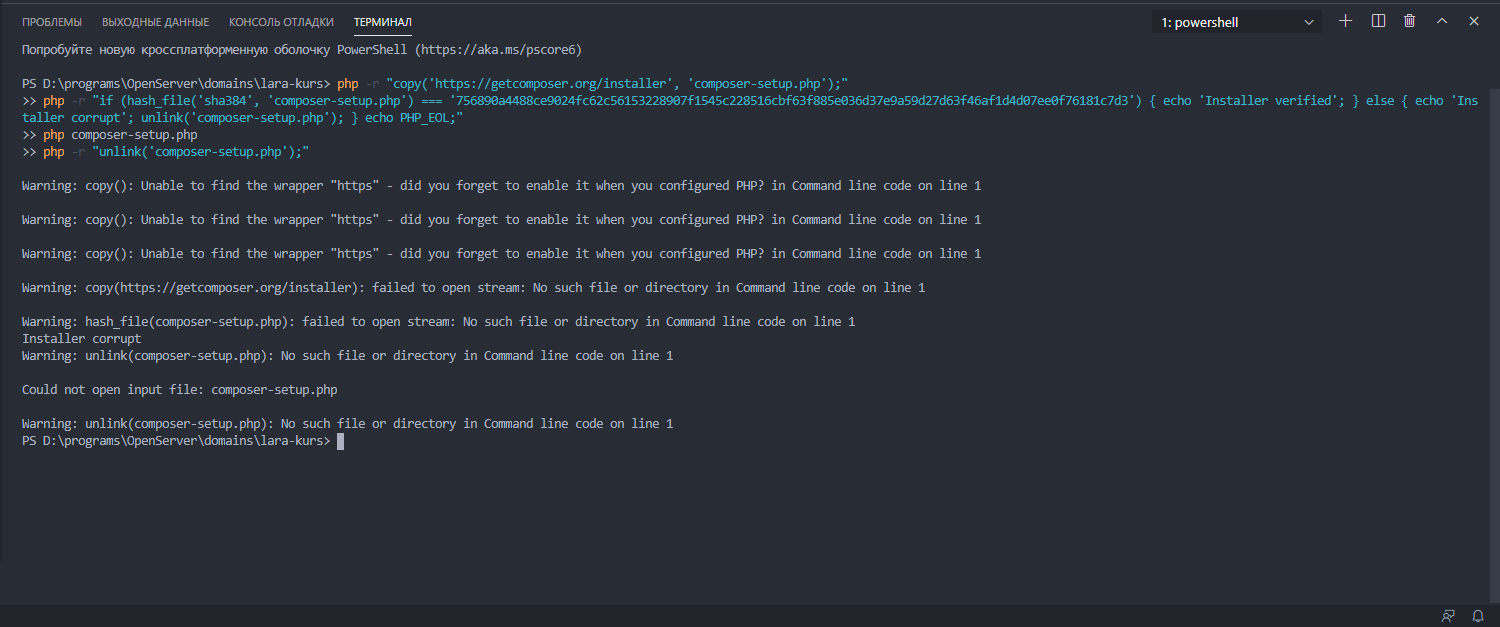
Task: Click the copy(https://getcomposer.org/installer) warning line
Action: coord(474,288)
